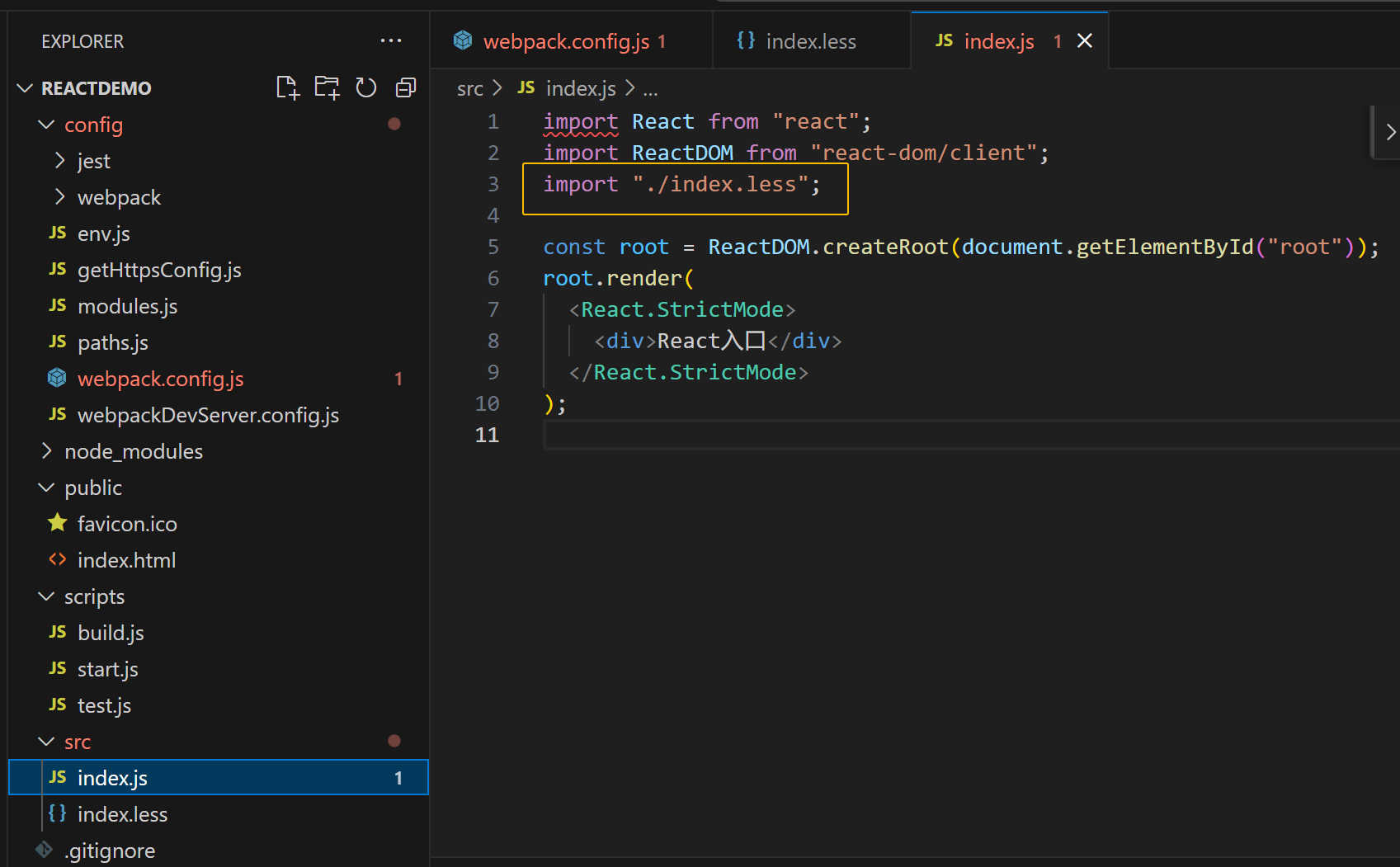Viewport: 1400px width, 867px height.
Task: Click the webpack icon beside webpack.config.js in tree
Action: coord(57,378)
